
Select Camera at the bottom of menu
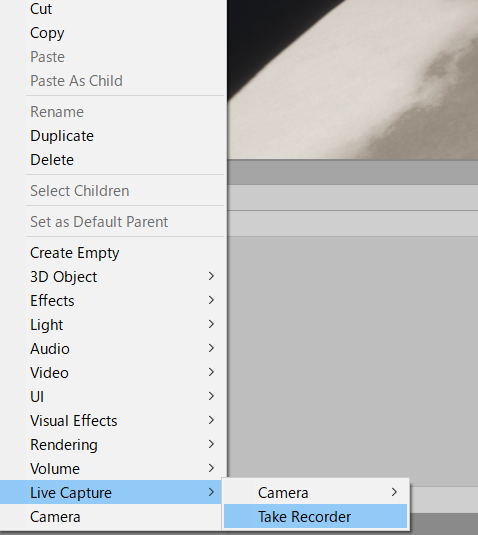click(111, 517)
